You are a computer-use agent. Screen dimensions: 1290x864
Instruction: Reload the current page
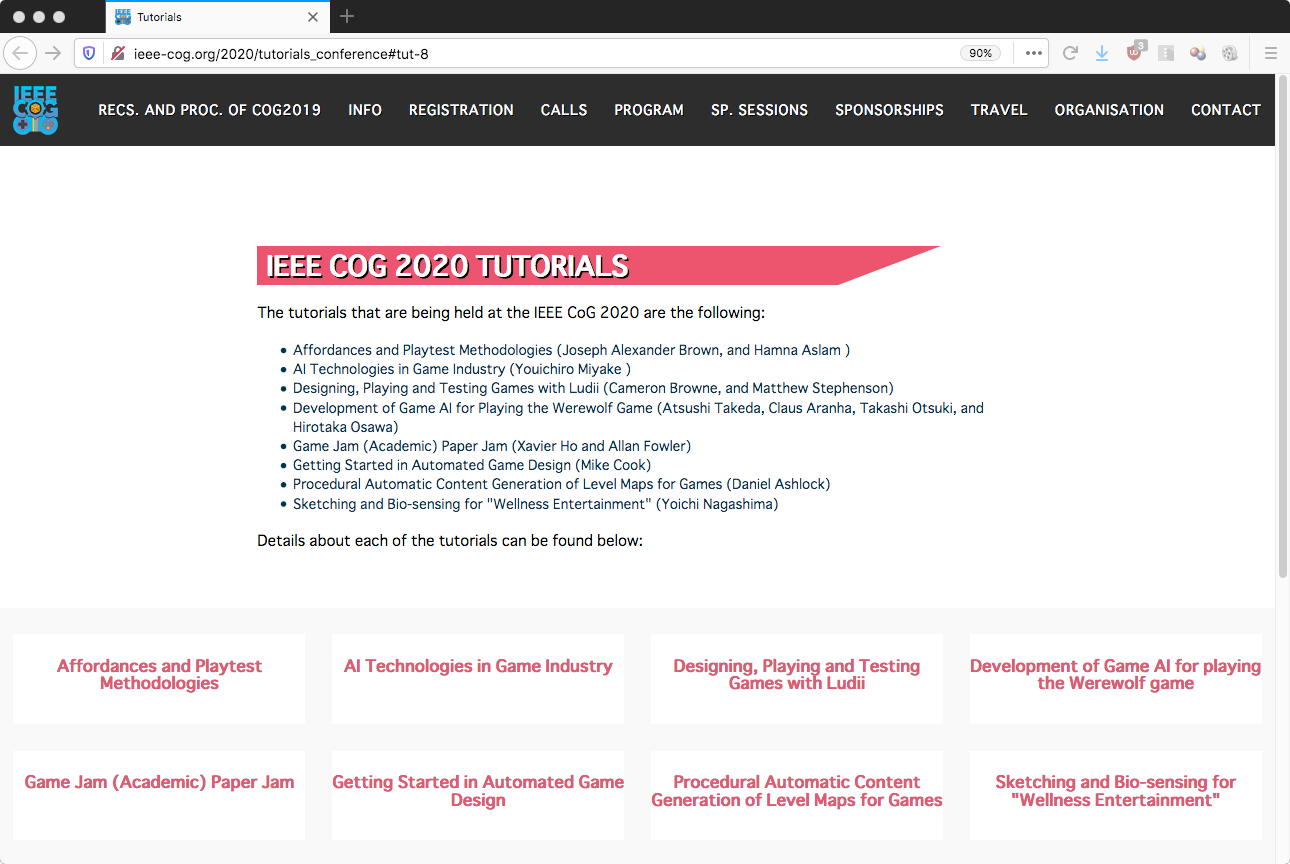point(1070,53)
